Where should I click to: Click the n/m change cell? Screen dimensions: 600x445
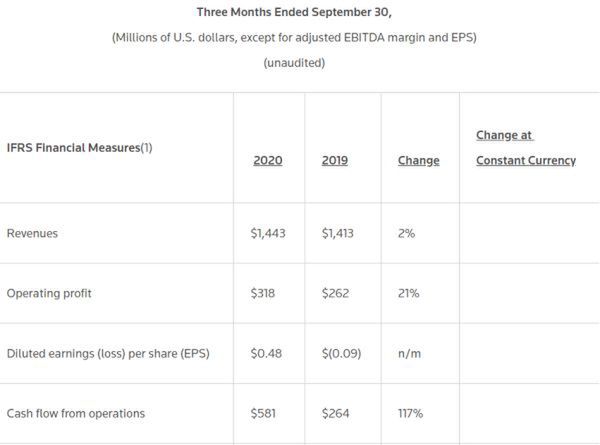(x=410, y=354)
